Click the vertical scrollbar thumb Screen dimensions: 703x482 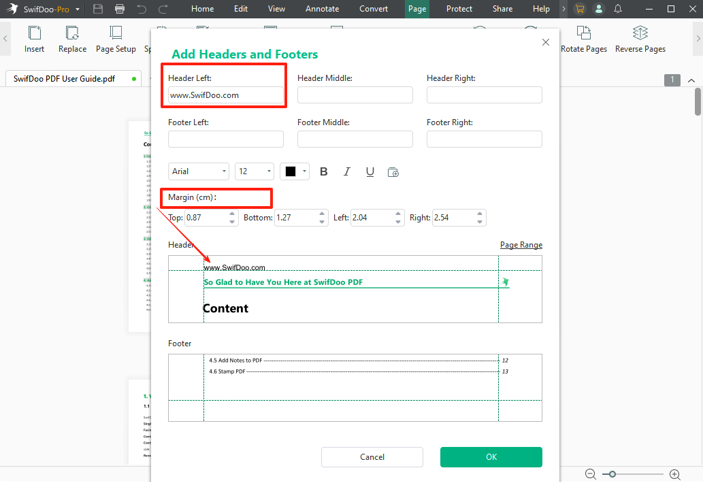pos(698,102)
